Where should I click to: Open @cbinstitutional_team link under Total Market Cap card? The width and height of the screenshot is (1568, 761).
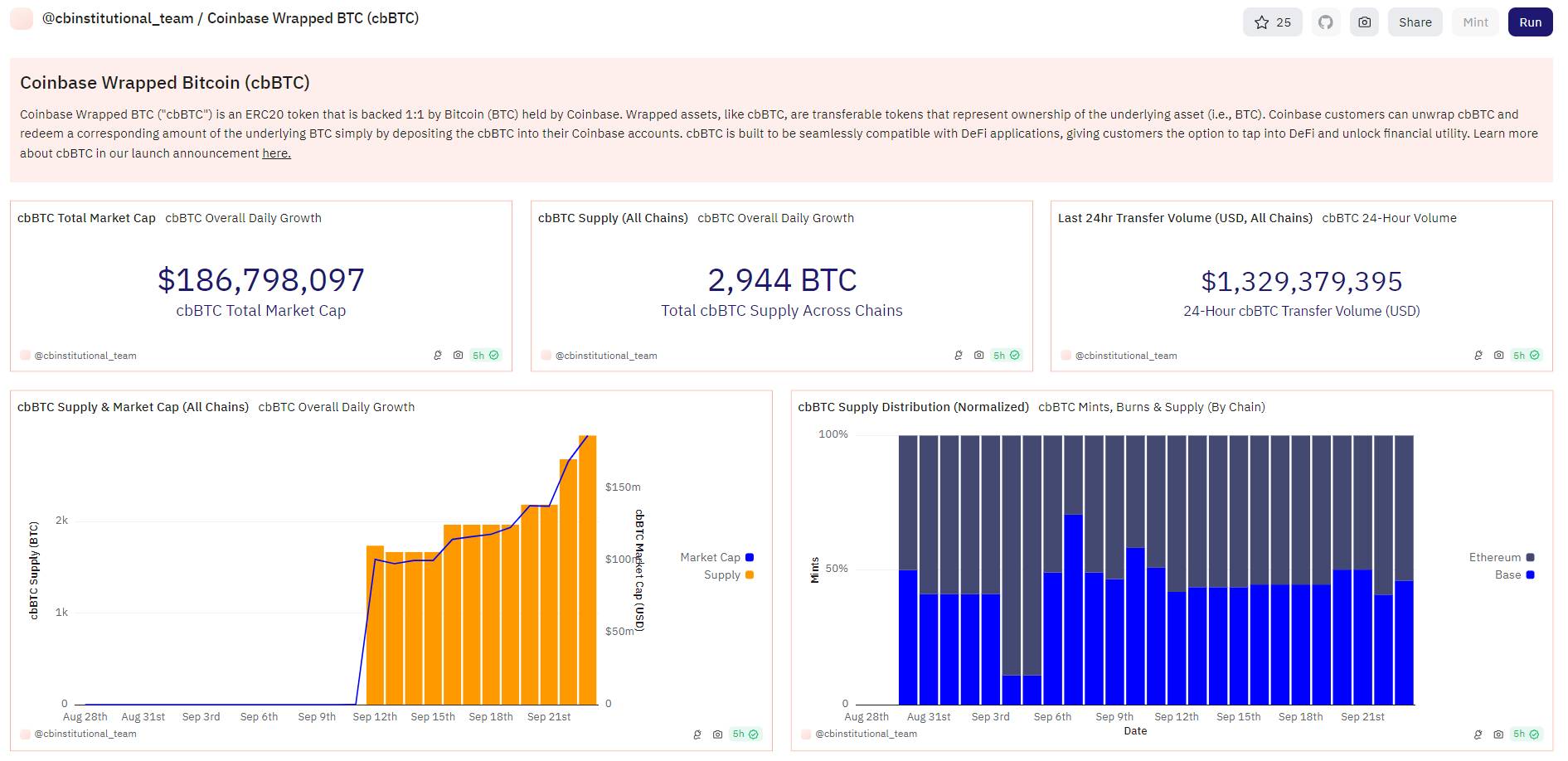85,356
